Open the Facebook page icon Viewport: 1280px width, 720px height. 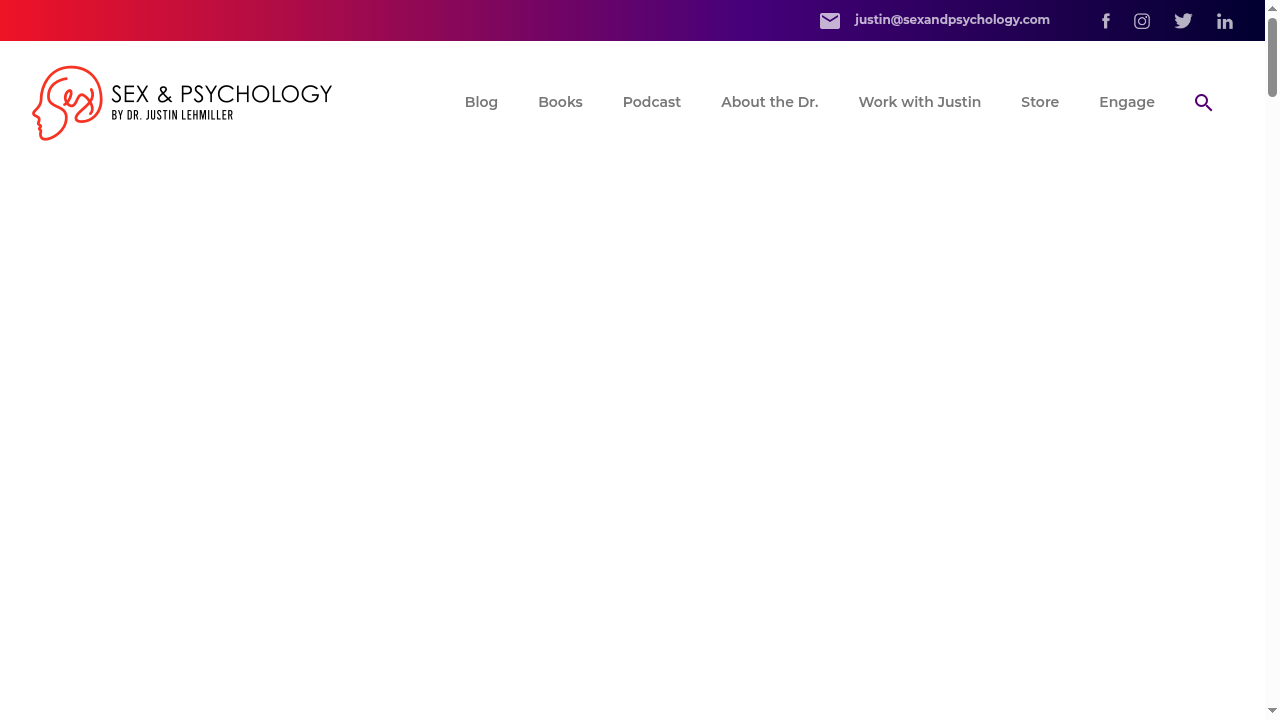pyautogui.click(x=1106, y=20)
